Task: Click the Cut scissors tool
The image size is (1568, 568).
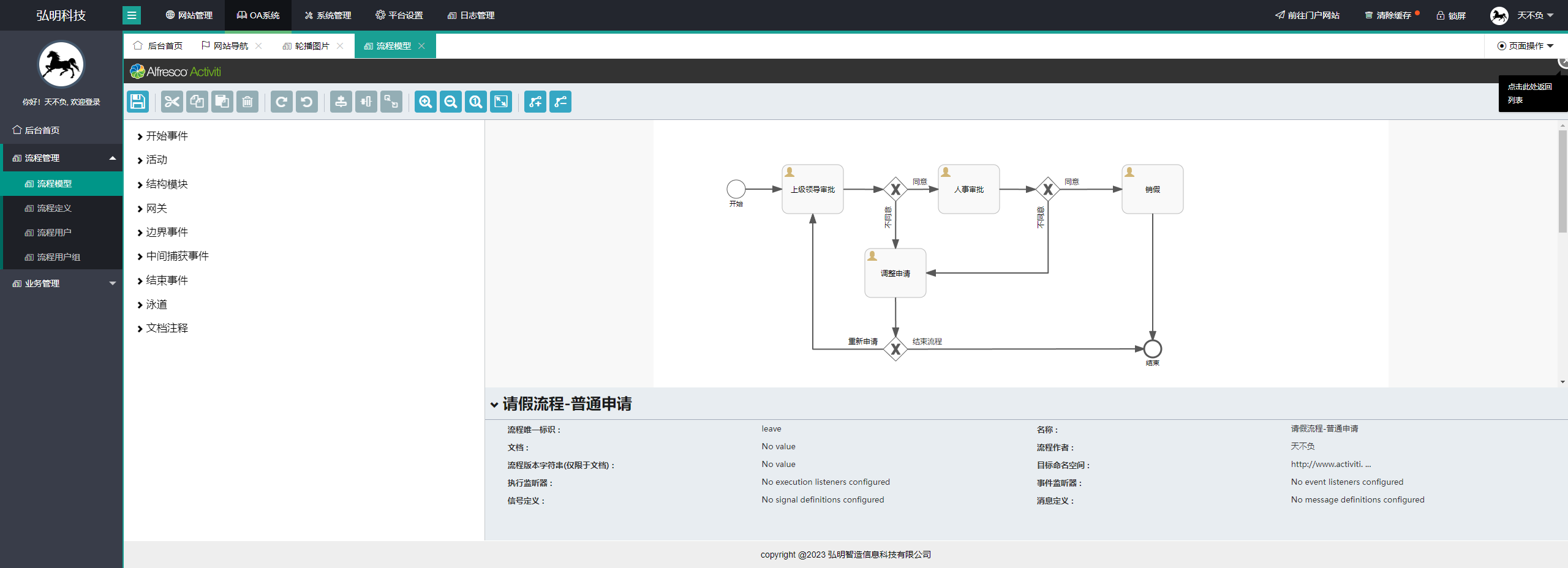Action: coord(172,102)
